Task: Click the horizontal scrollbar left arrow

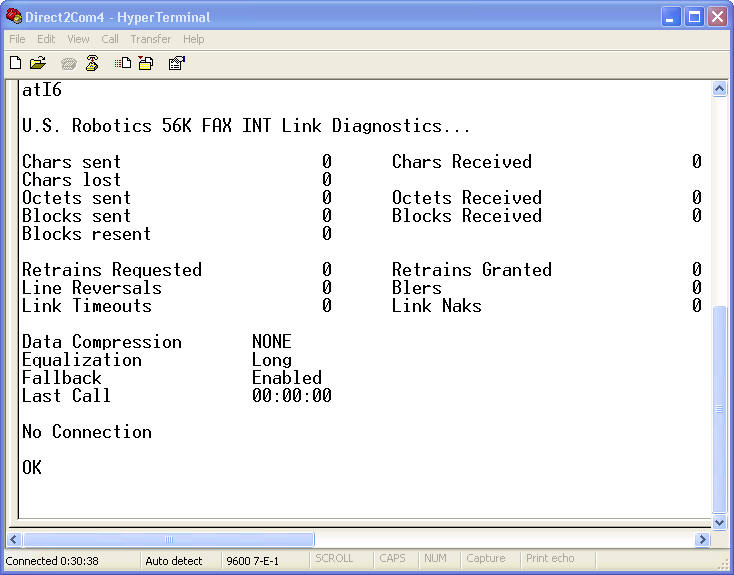Action: [15, 540]
